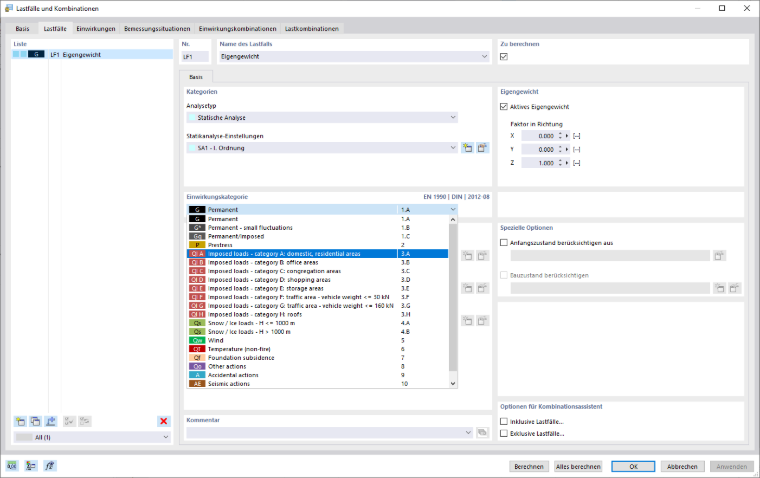The height and width of the screenshot is (478, 760).
Task: Click the Alles berechnen button
Action: point(578,466)
